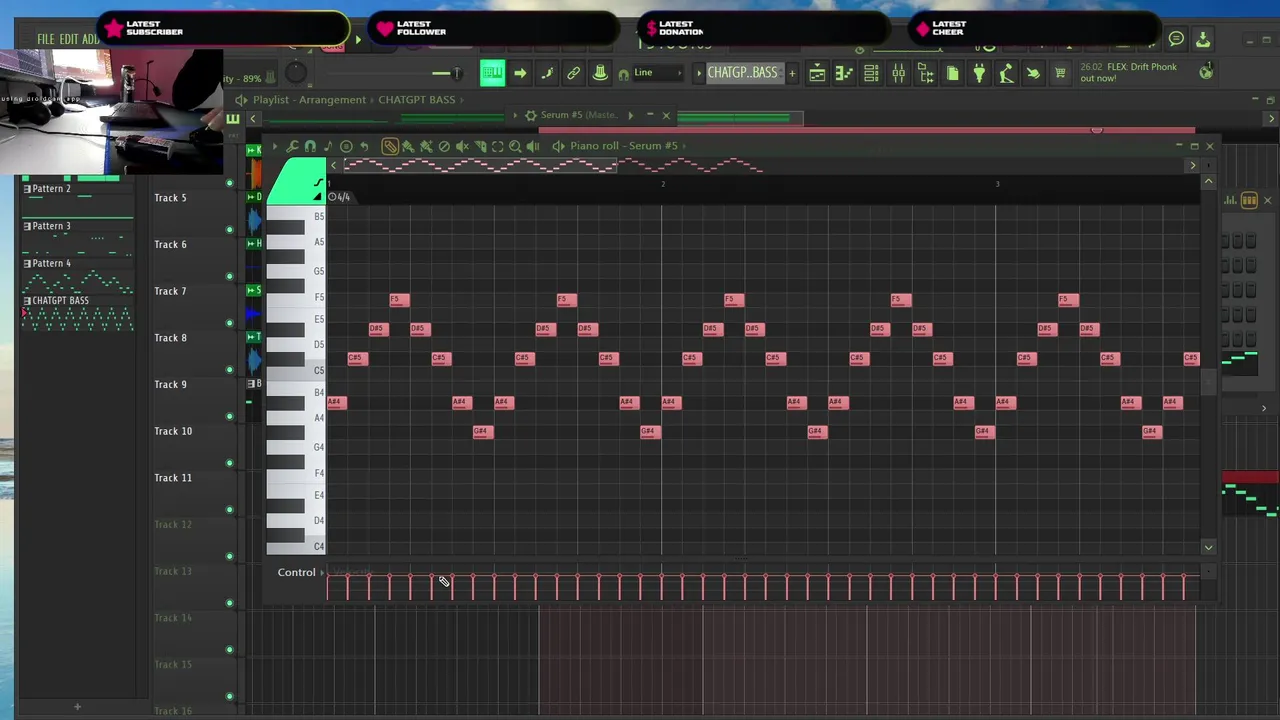
Task: Click the undo arrow in piano roll
Action: pos(364,146)
